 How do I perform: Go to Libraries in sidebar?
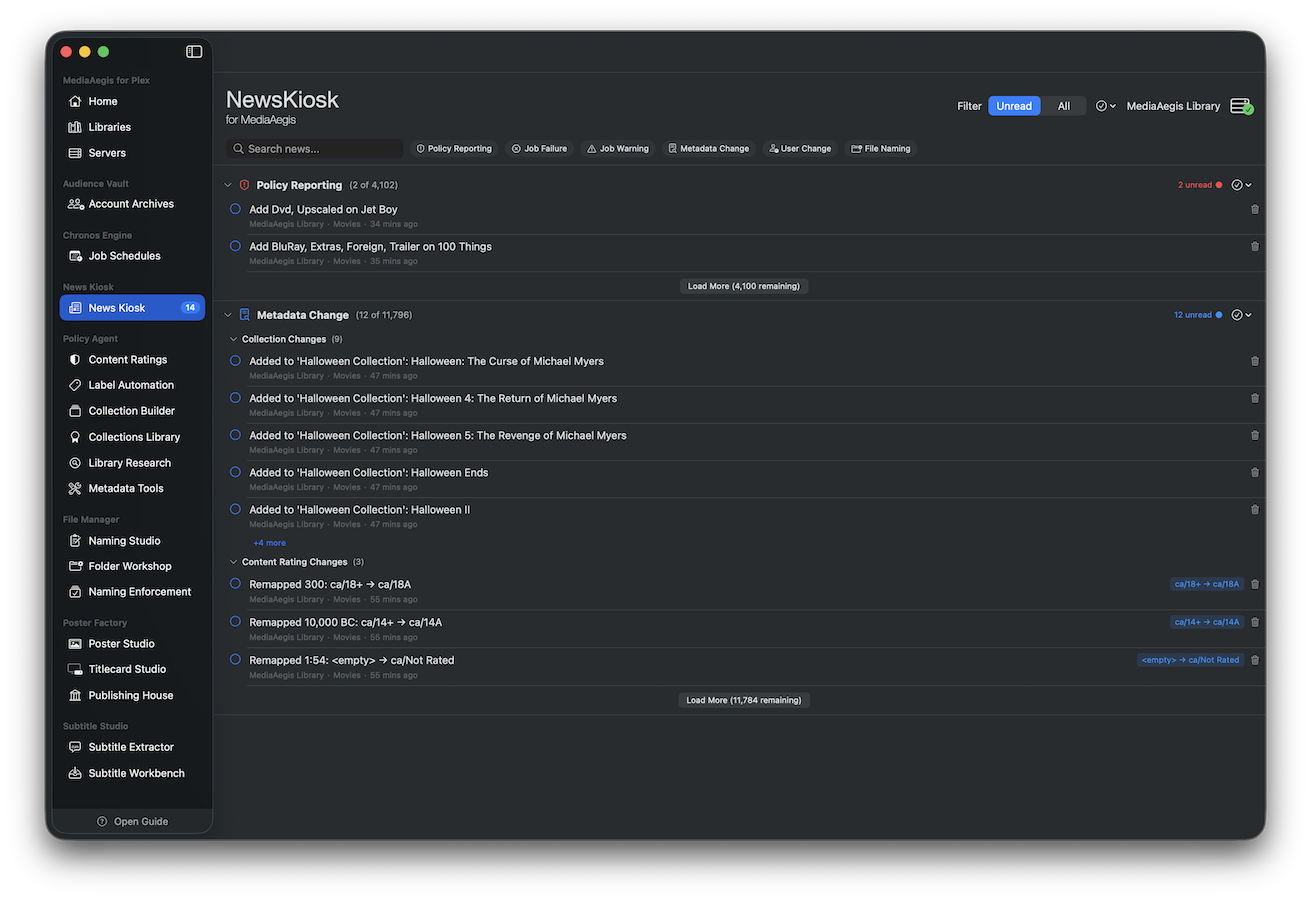point(132,127)
